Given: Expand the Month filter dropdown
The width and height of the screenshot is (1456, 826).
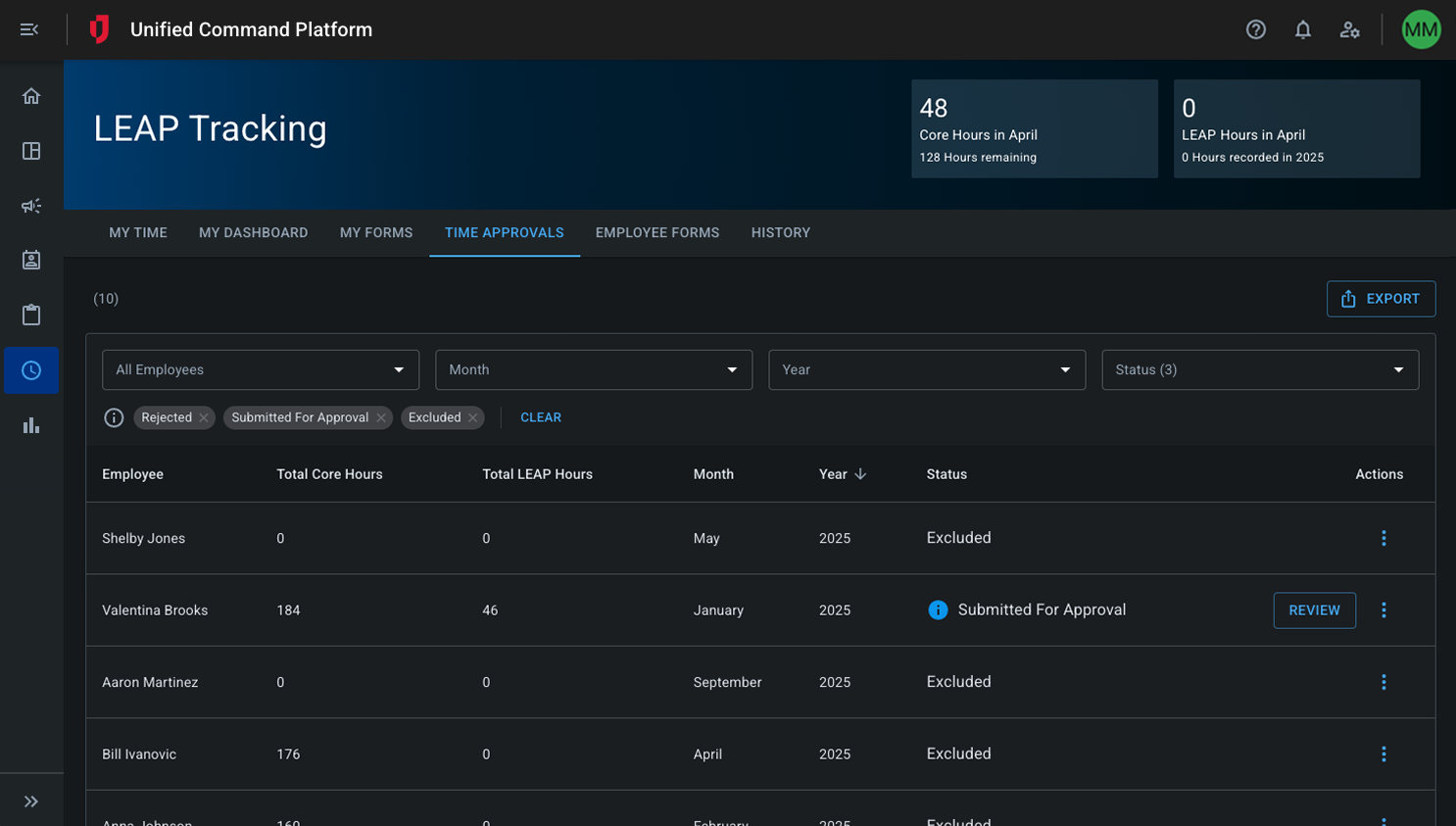Looking at the screenshot, I should point(594,370).
